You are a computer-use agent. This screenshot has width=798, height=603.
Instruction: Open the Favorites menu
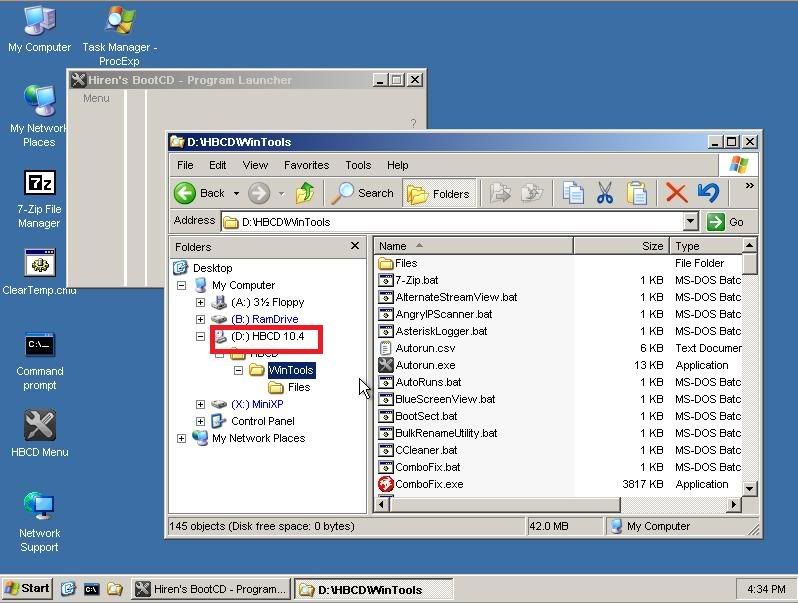coord(306,165)
